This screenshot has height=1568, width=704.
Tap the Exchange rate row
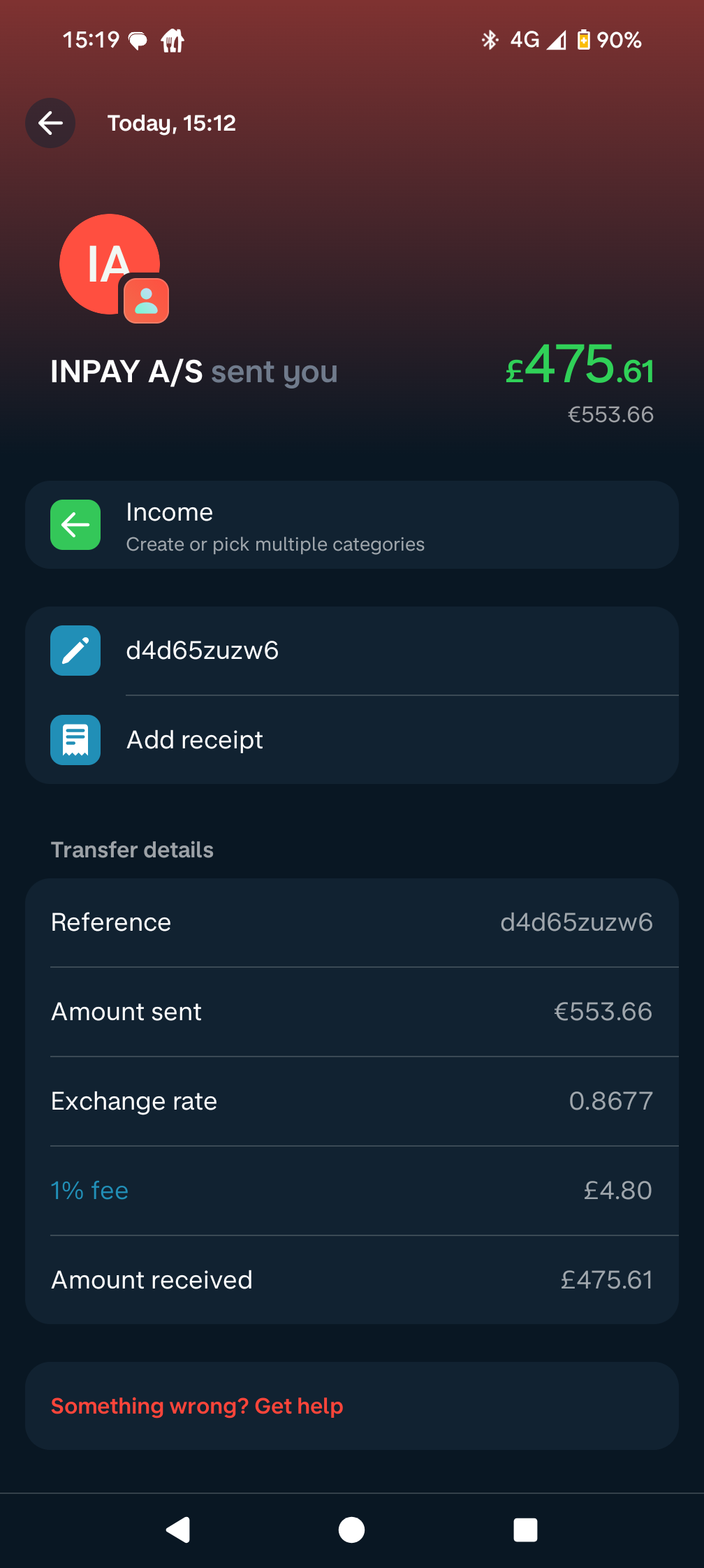(x=352, y=1101)
